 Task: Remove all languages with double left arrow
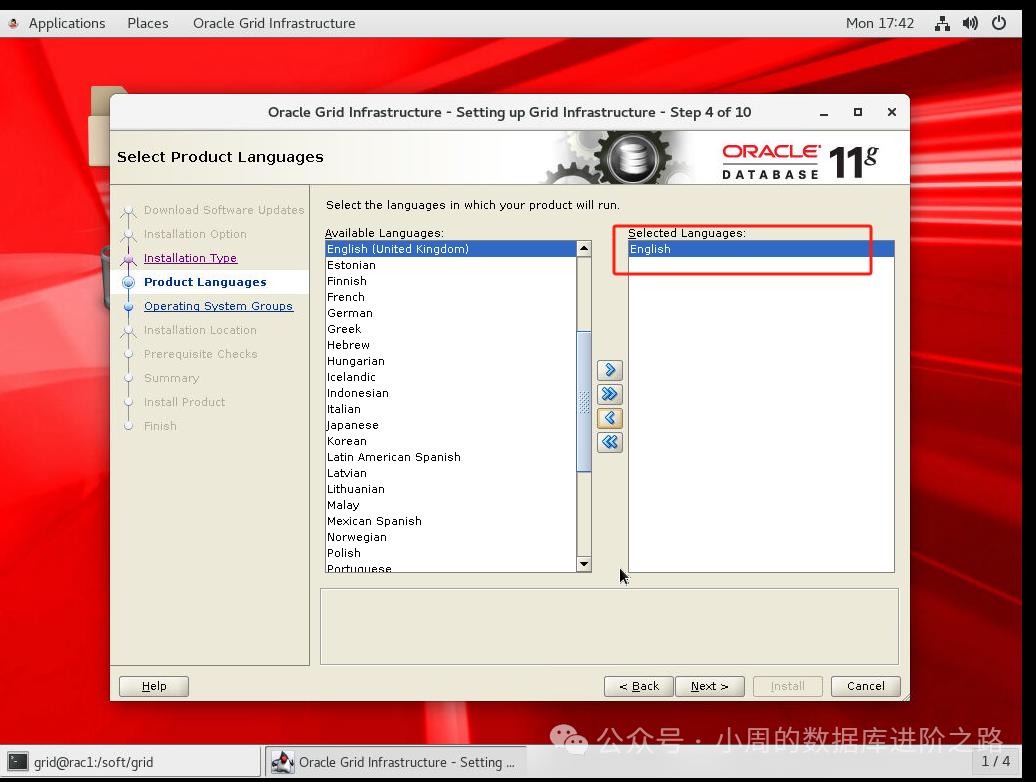pos(610,442)
